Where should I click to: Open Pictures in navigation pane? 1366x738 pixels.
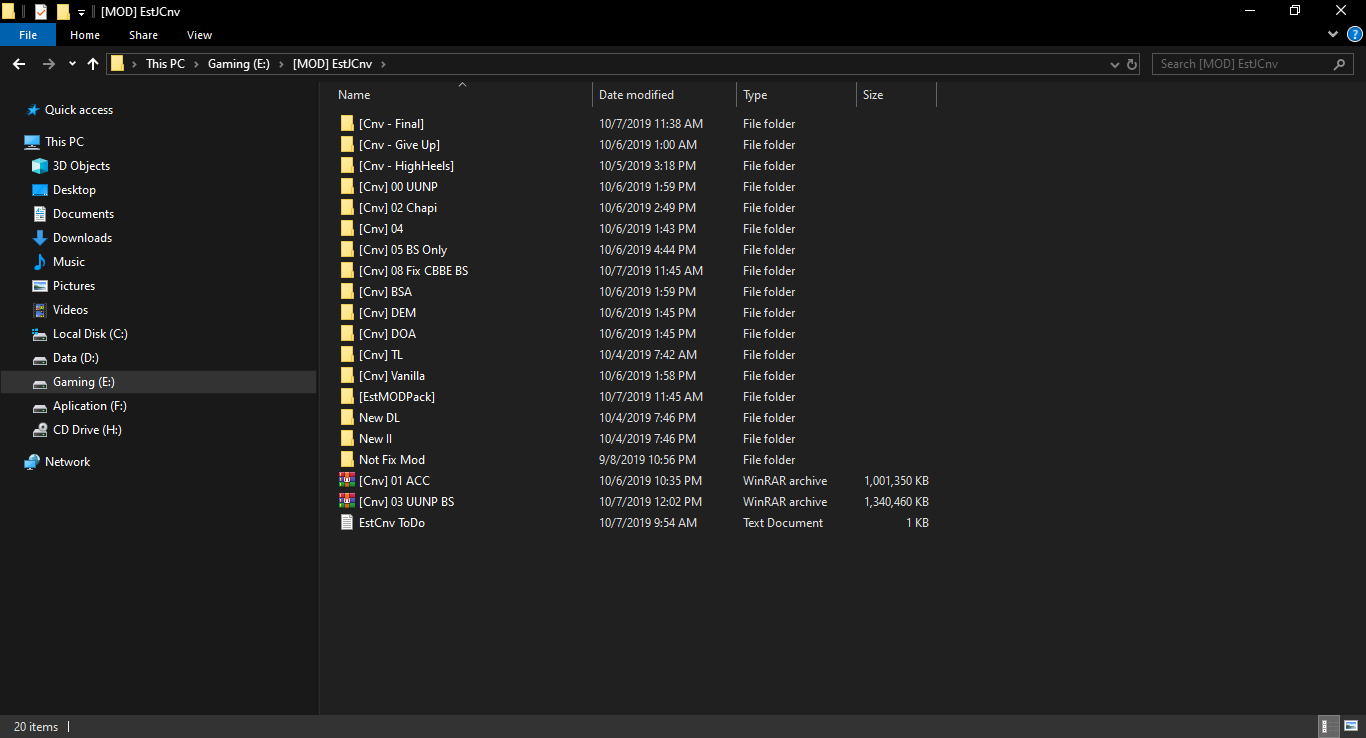coord(74,286)
